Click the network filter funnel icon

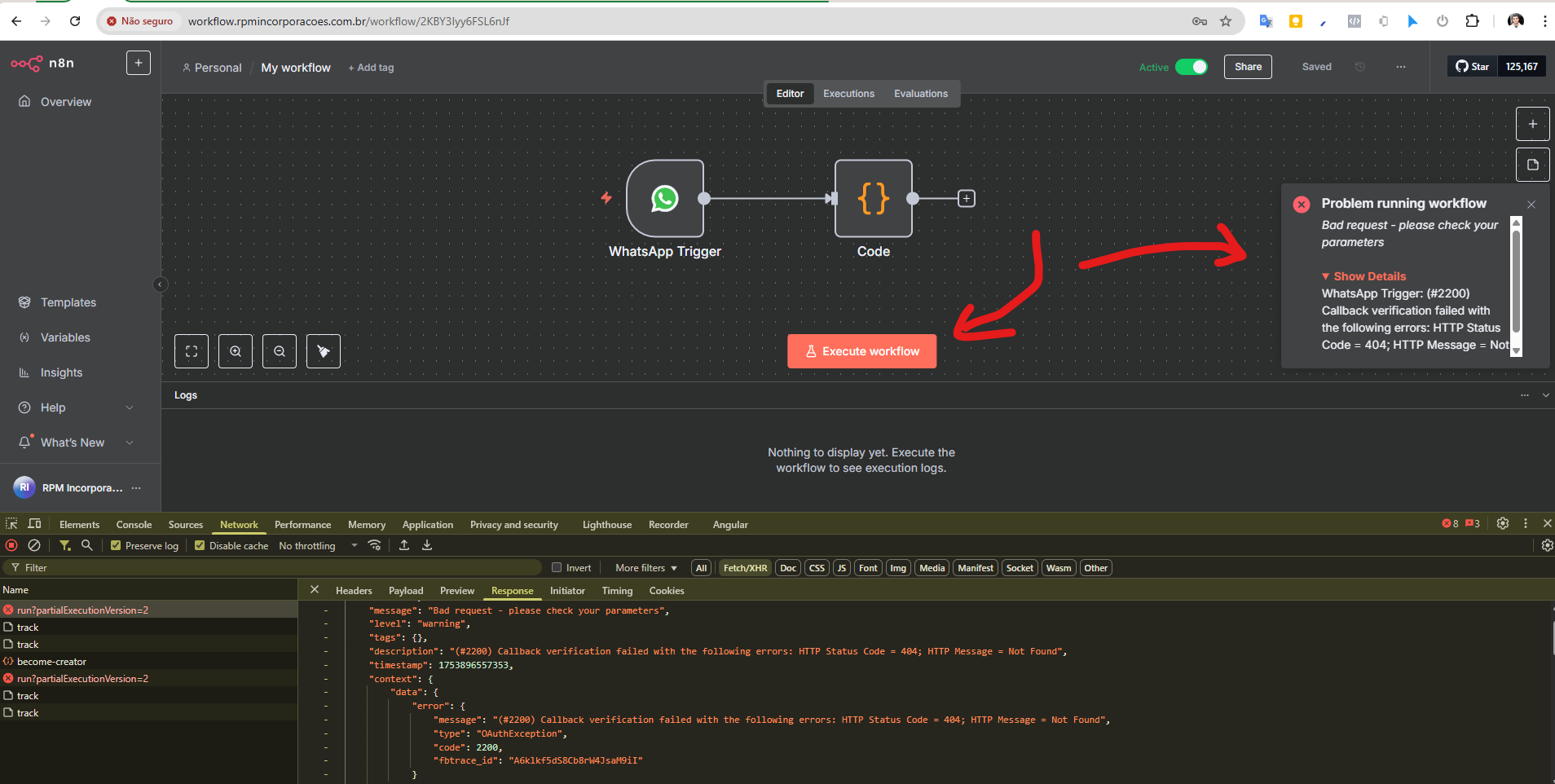point(64,545)
